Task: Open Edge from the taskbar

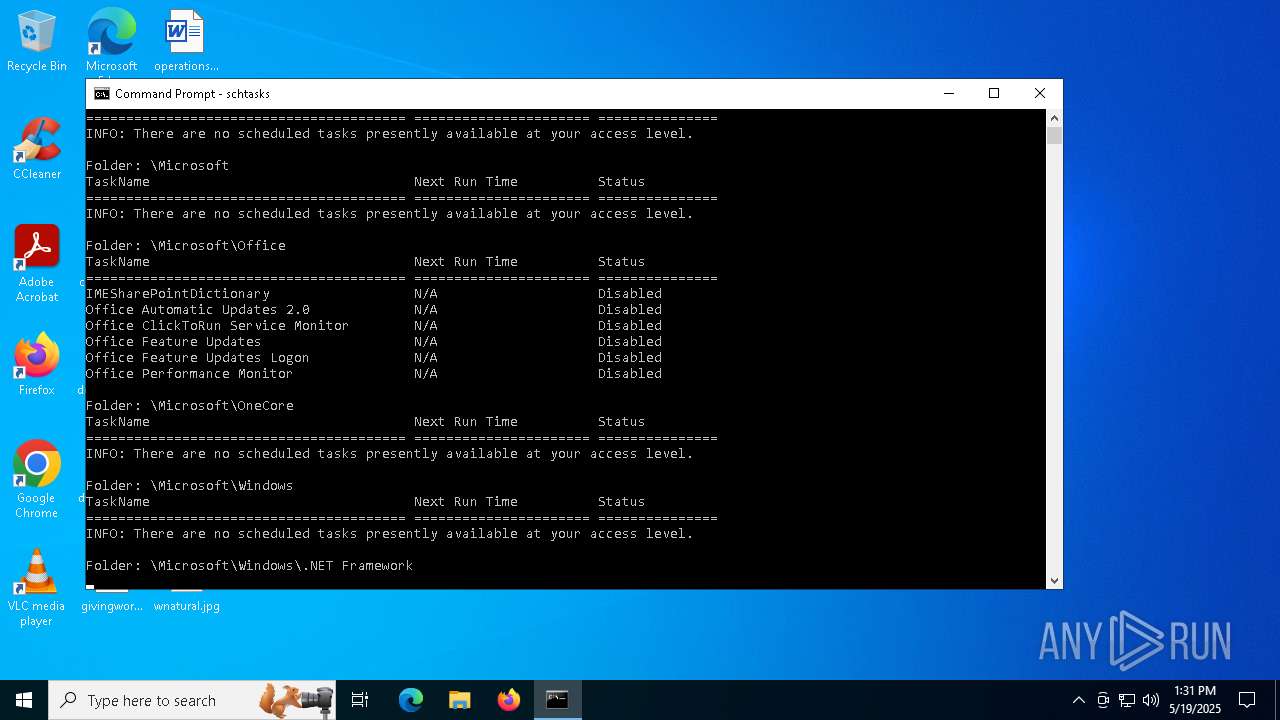Action: [411, 700]
